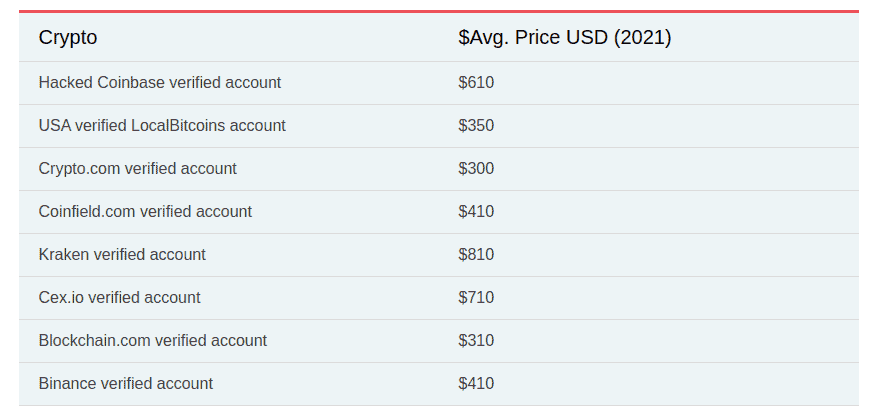Image resolution: width=871 pixels, height=418 pixels.
Task: Click the $410 price for Coinfield.com
Action: click(476, 211)
